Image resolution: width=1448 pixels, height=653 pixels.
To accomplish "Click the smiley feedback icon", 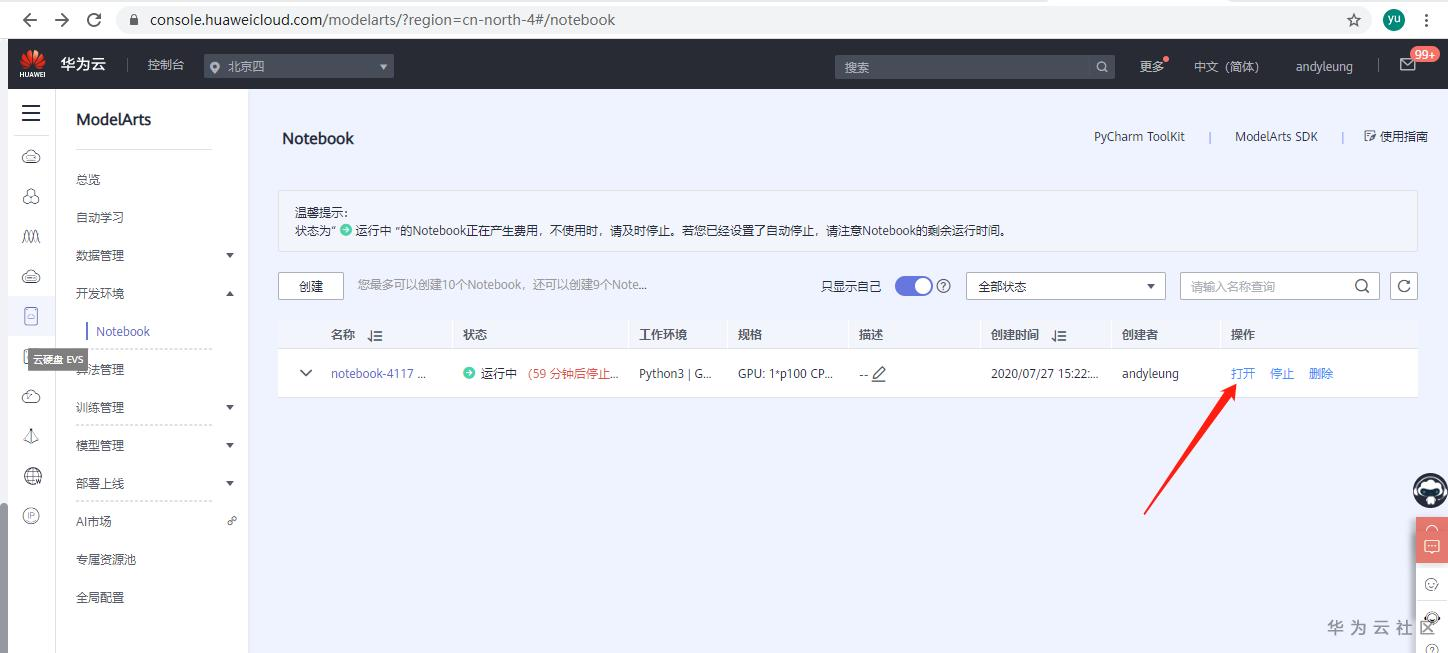I will click(1431, 584).
